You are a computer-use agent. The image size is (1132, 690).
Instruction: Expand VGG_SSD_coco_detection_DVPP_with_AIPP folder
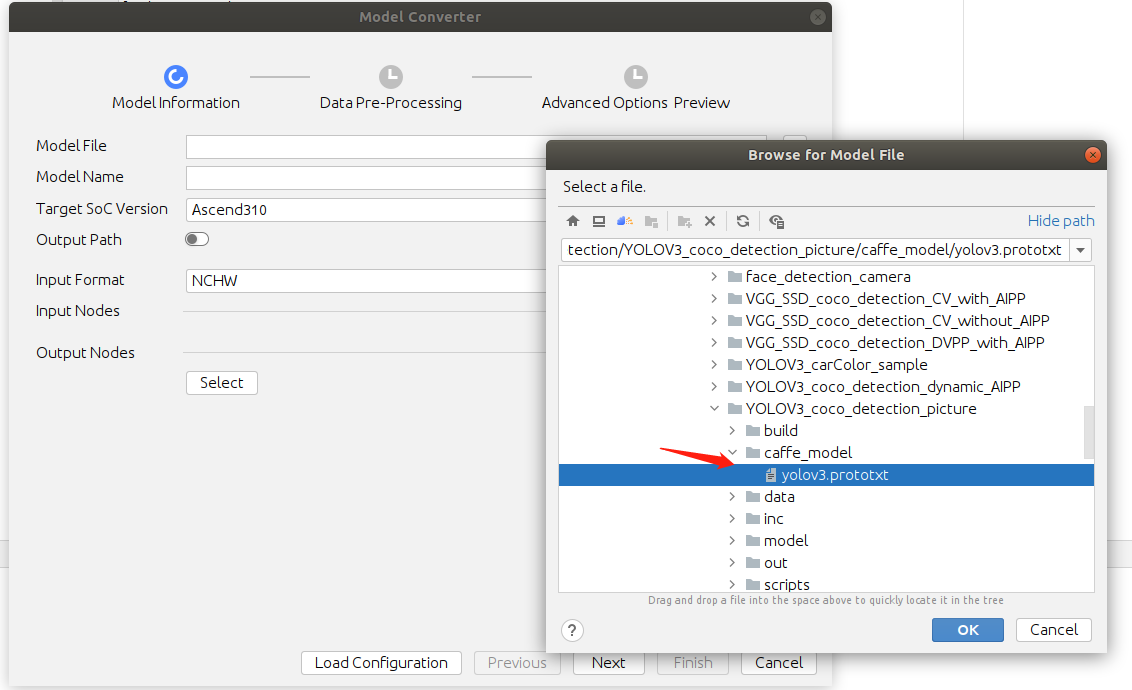coord(714,342)
